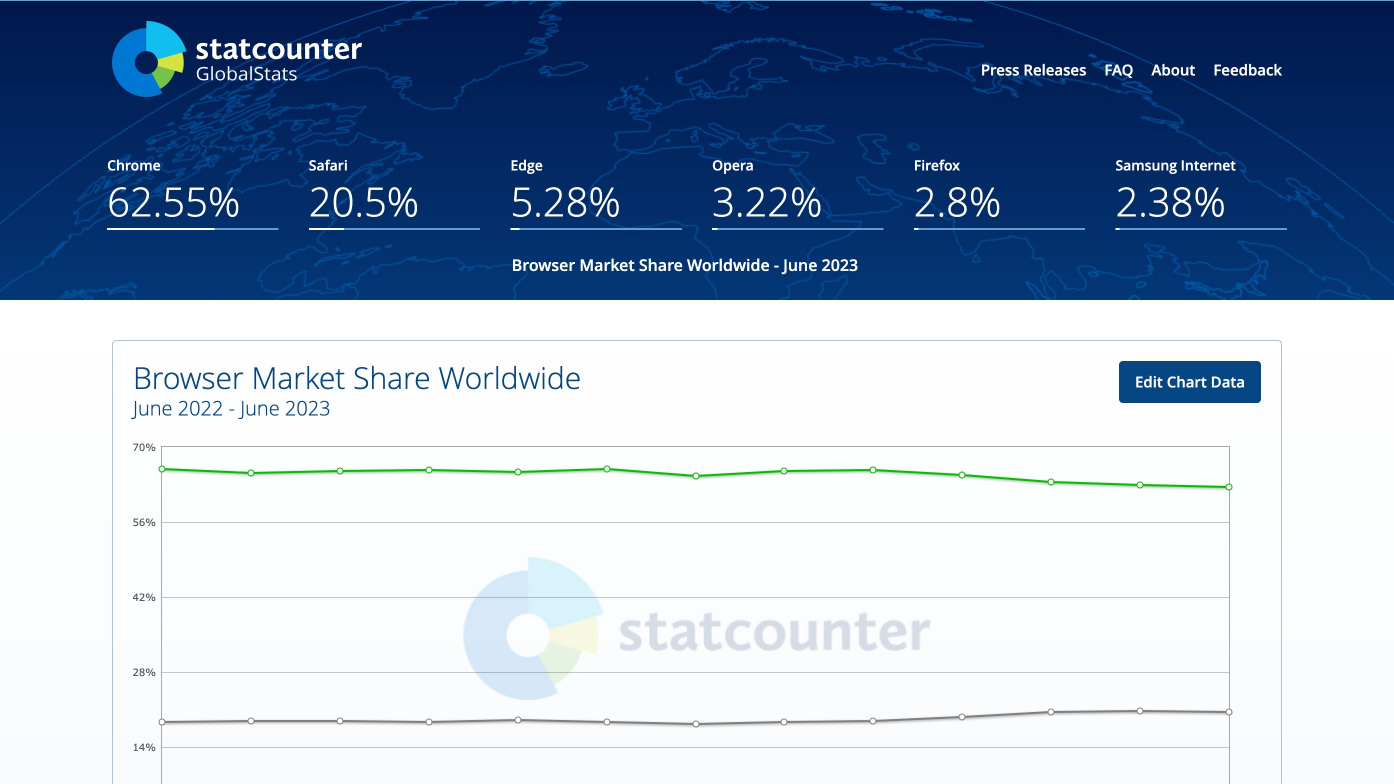Click the last data point on gray Safari line

[1229, 712]
